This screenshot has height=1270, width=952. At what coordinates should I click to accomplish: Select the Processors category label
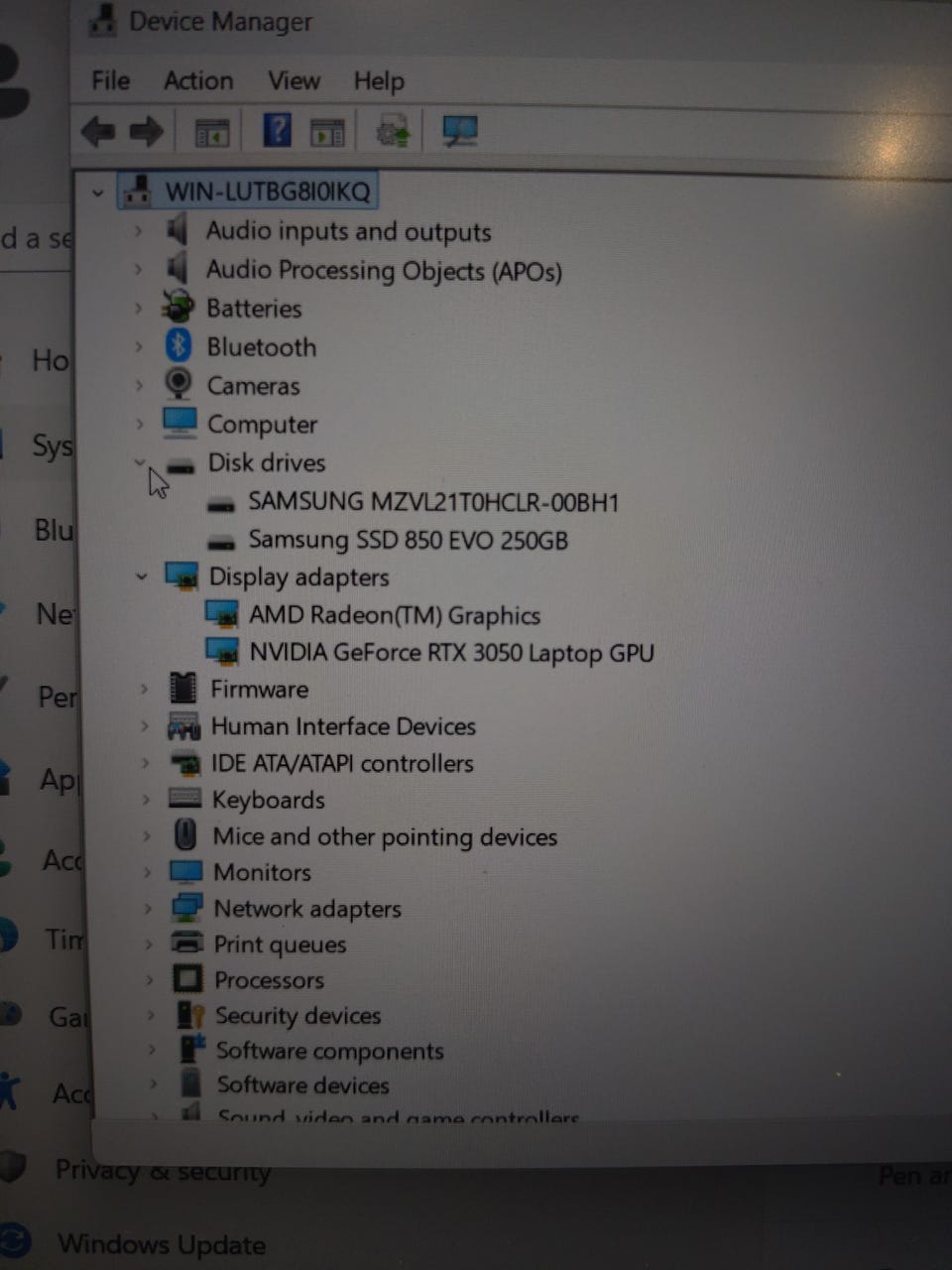[269, 980]
